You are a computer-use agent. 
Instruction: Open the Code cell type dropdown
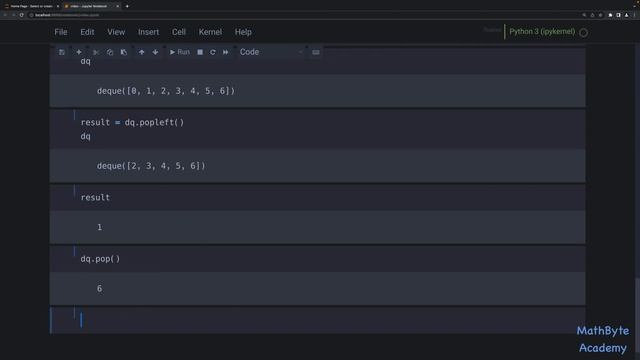(271, 52)
